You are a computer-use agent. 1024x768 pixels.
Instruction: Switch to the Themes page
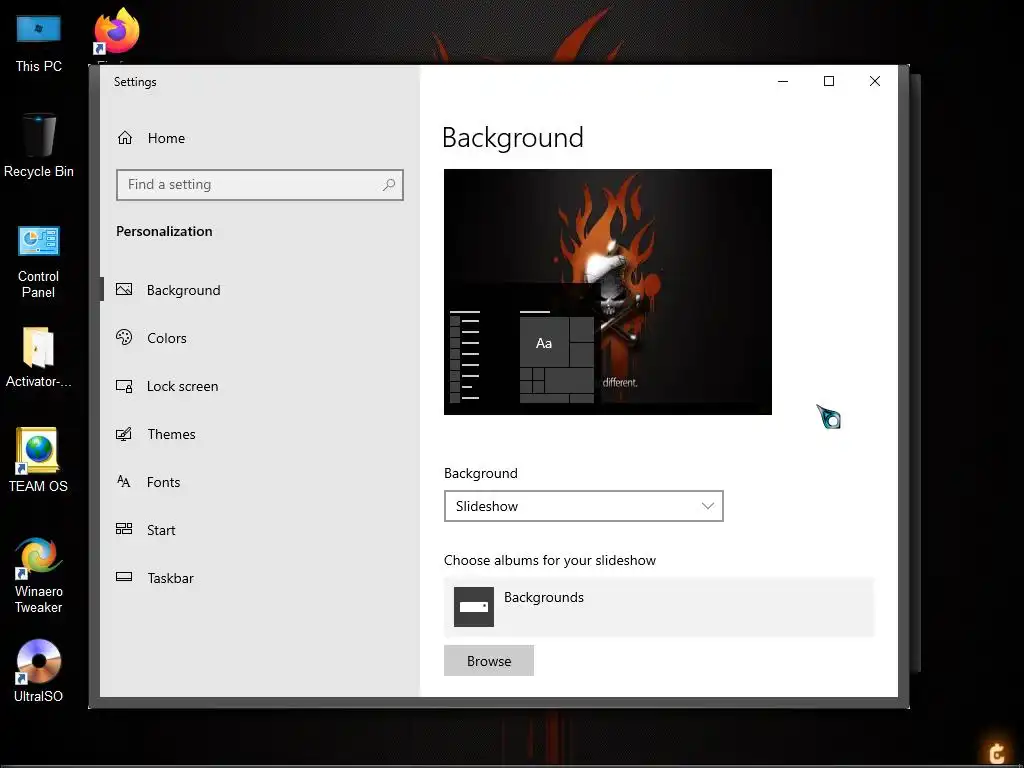(x=171, y=434)
